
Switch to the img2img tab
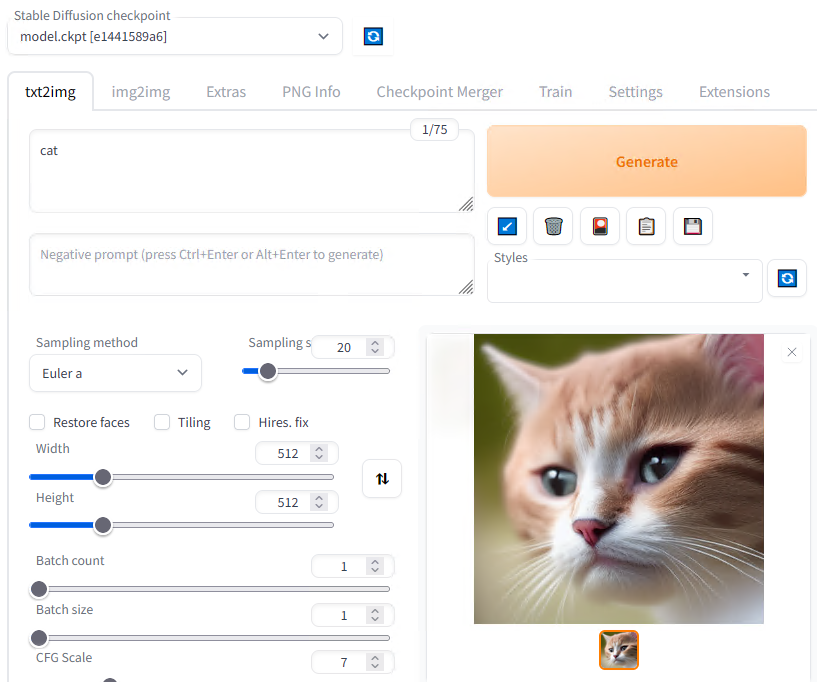point(140,91)
